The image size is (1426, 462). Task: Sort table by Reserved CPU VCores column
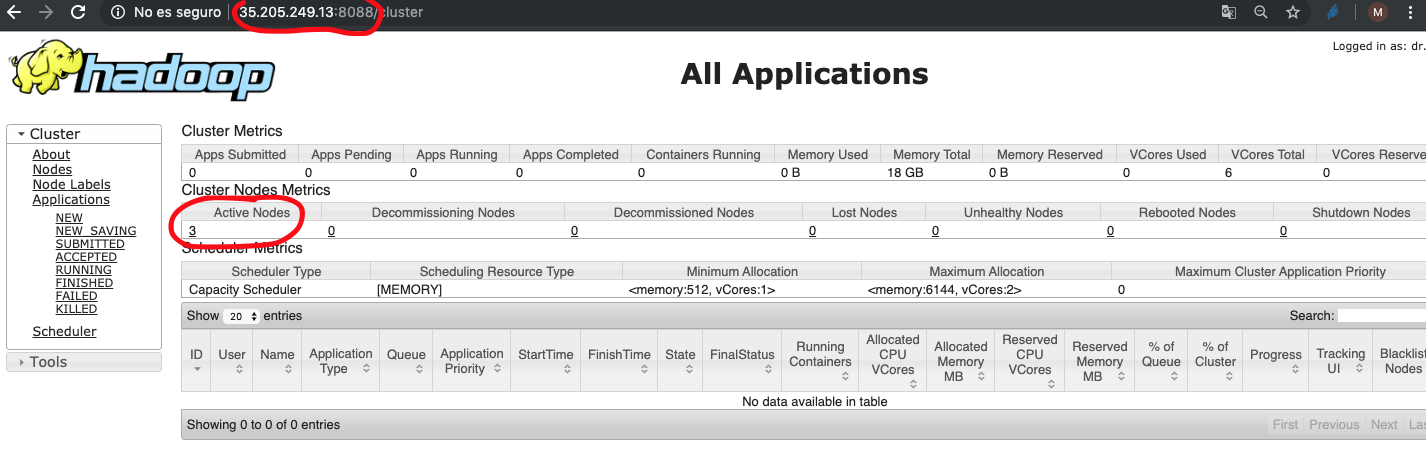tap(1030, 361)
